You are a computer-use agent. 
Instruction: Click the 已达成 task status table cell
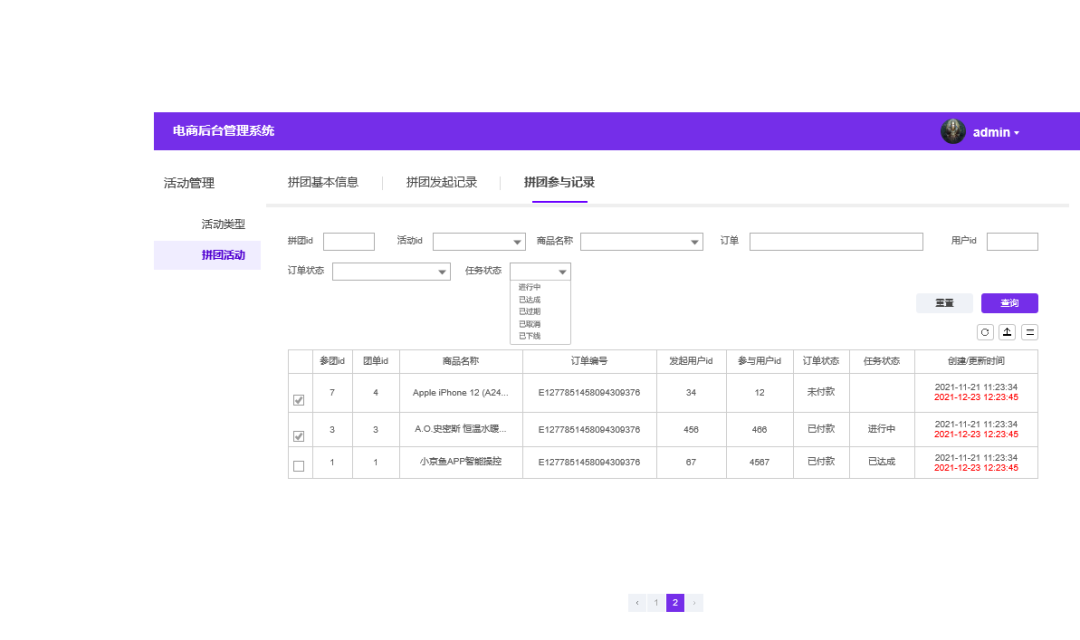pyautogui.click(x=882, y=462)
